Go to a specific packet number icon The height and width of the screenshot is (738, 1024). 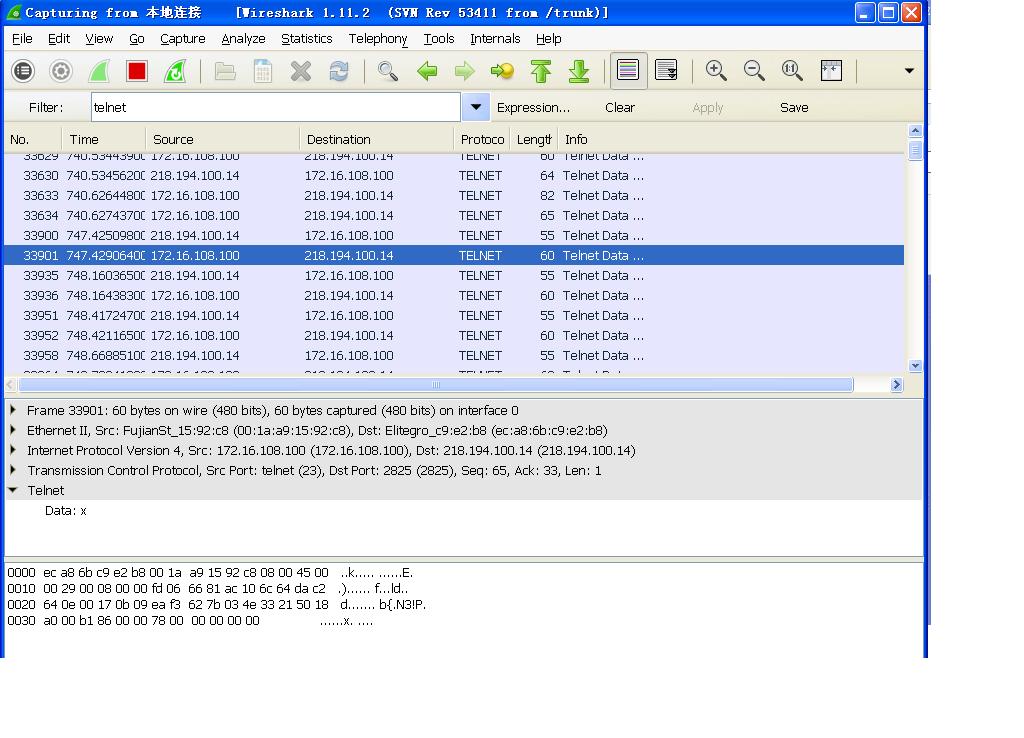(502, 71)
